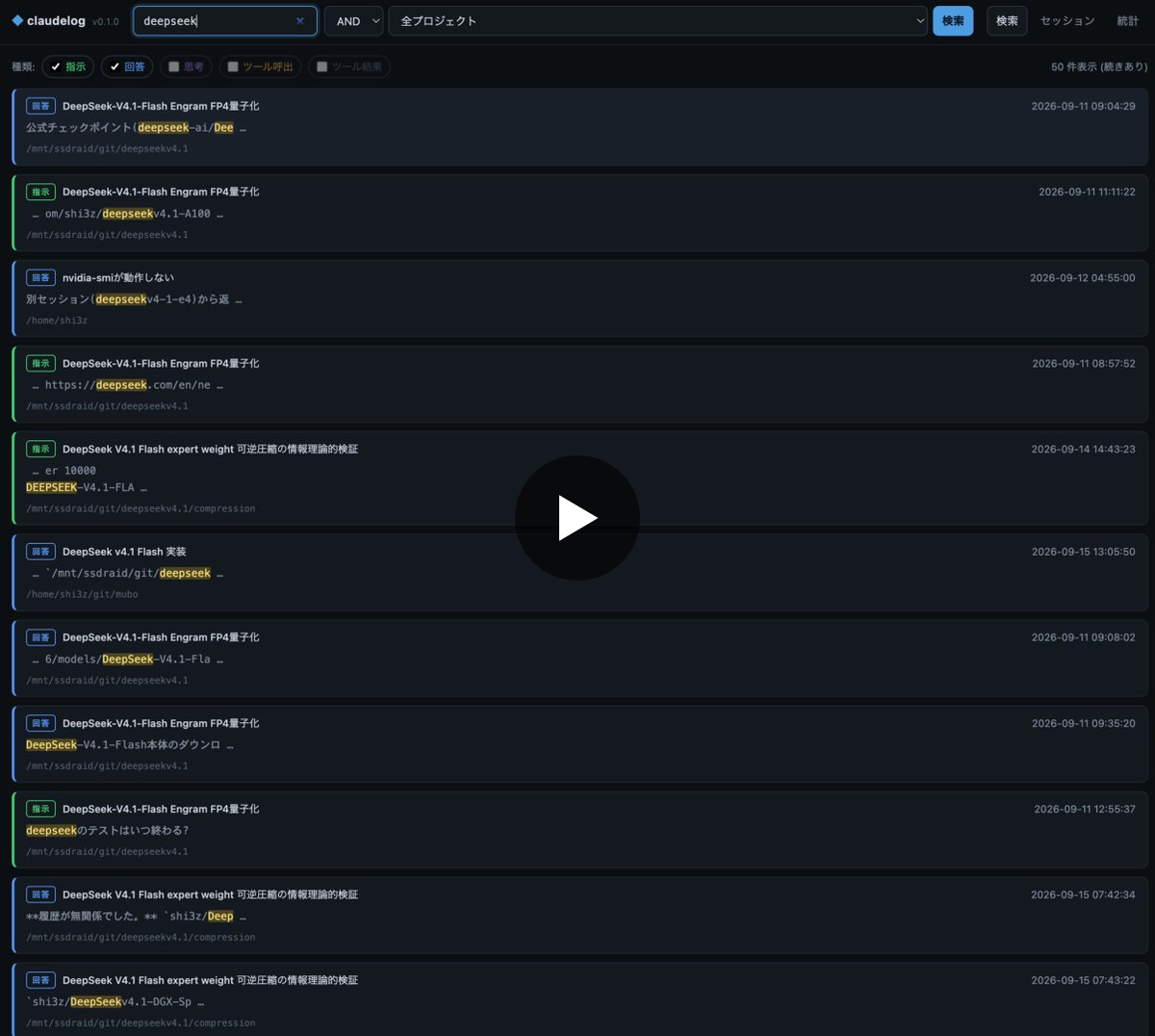
Task: Enable the 思考 type filter
Action: 186,66
